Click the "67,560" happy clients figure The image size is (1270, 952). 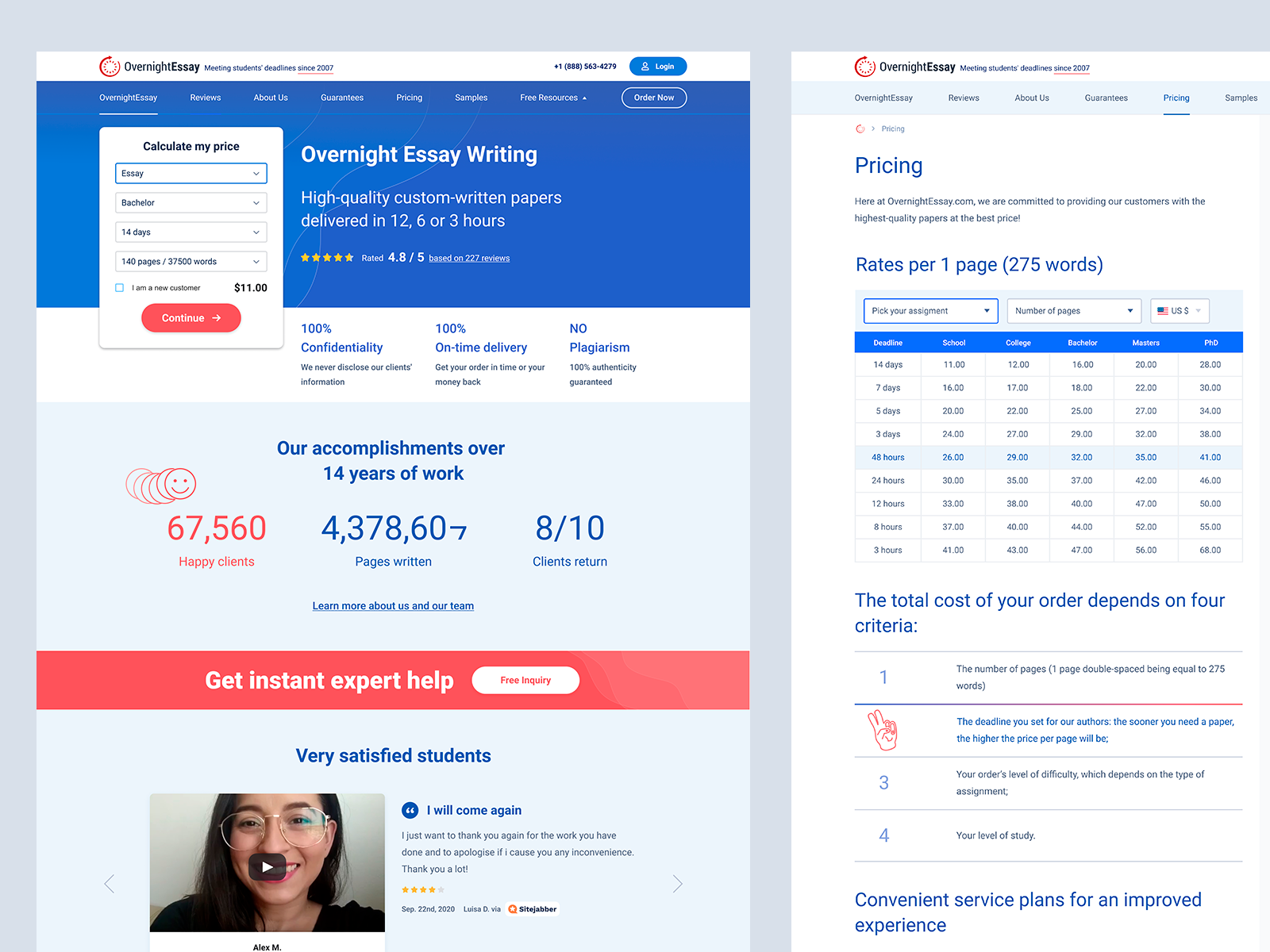click(217, 528)
